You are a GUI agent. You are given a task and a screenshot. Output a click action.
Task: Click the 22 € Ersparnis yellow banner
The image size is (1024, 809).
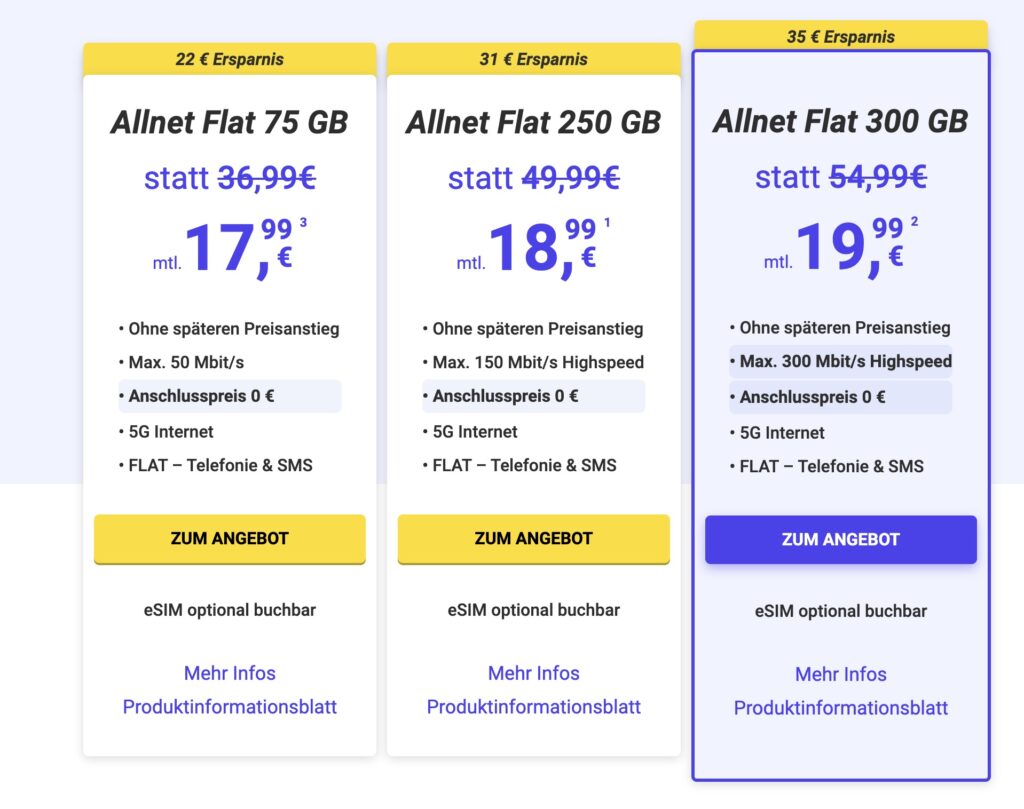coord(230,59)
